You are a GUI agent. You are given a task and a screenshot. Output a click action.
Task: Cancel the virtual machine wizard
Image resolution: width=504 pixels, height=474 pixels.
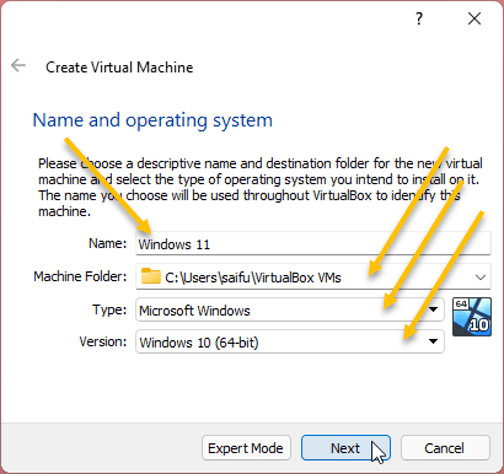[445, 448]
